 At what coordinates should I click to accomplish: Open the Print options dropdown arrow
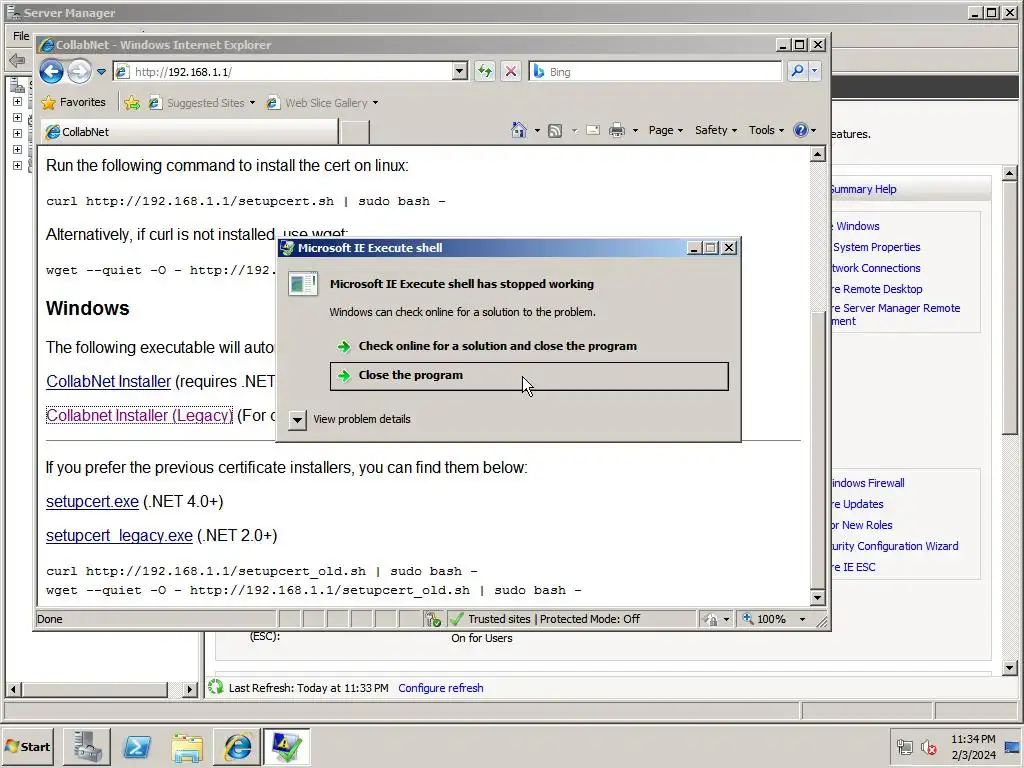tap(635, 131)
